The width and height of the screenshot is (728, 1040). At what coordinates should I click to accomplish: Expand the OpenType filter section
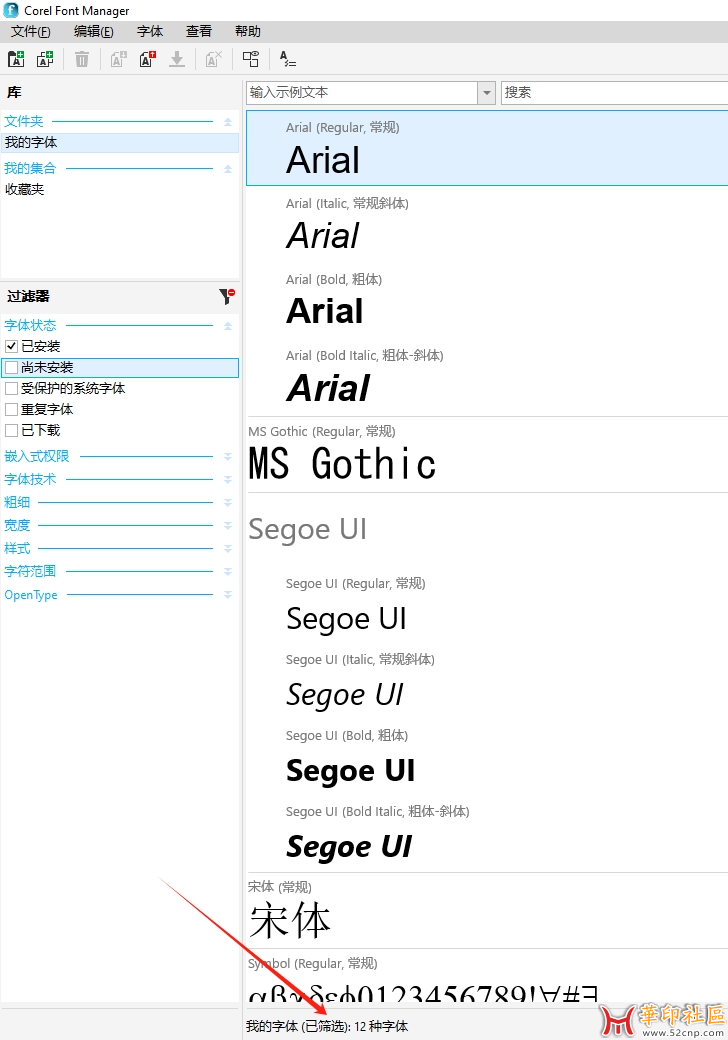227,595
